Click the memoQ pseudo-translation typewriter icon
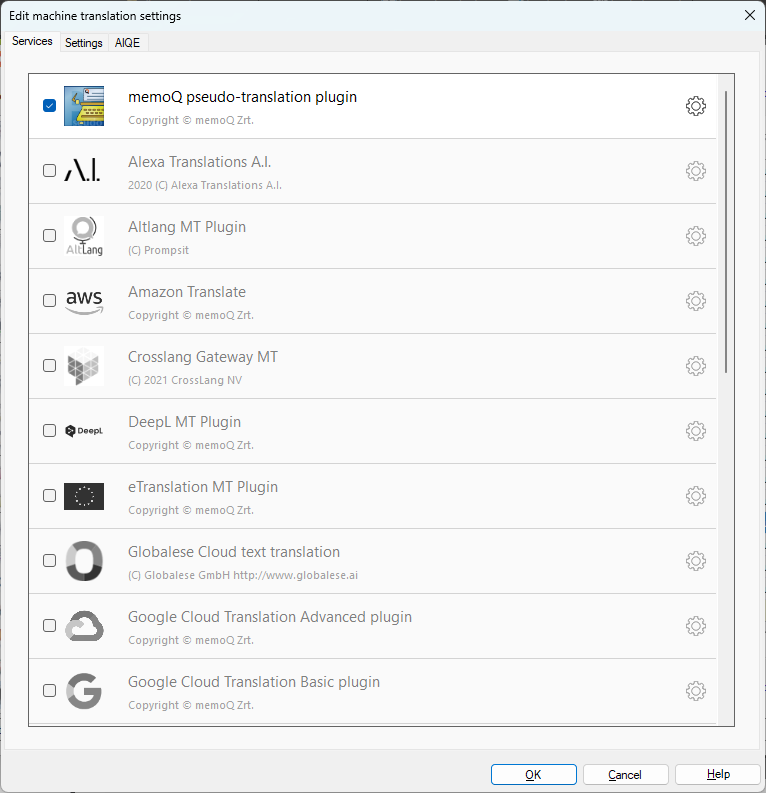This screenshot has height=793, width=766. coord(84,106)
